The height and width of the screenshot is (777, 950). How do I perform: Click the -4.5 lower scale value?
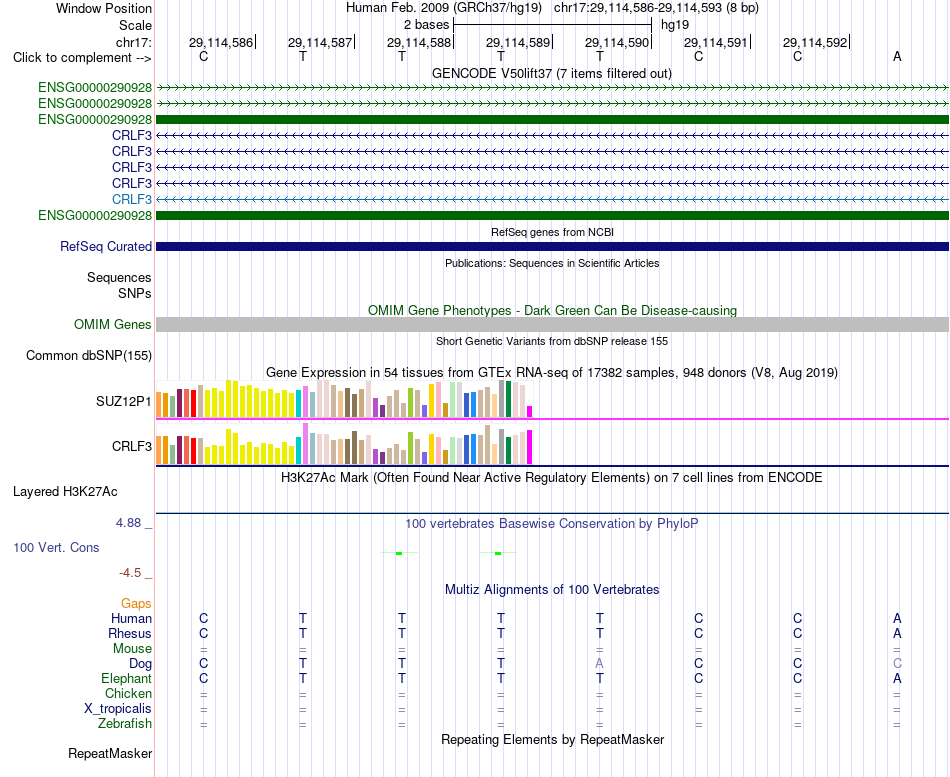130,573
